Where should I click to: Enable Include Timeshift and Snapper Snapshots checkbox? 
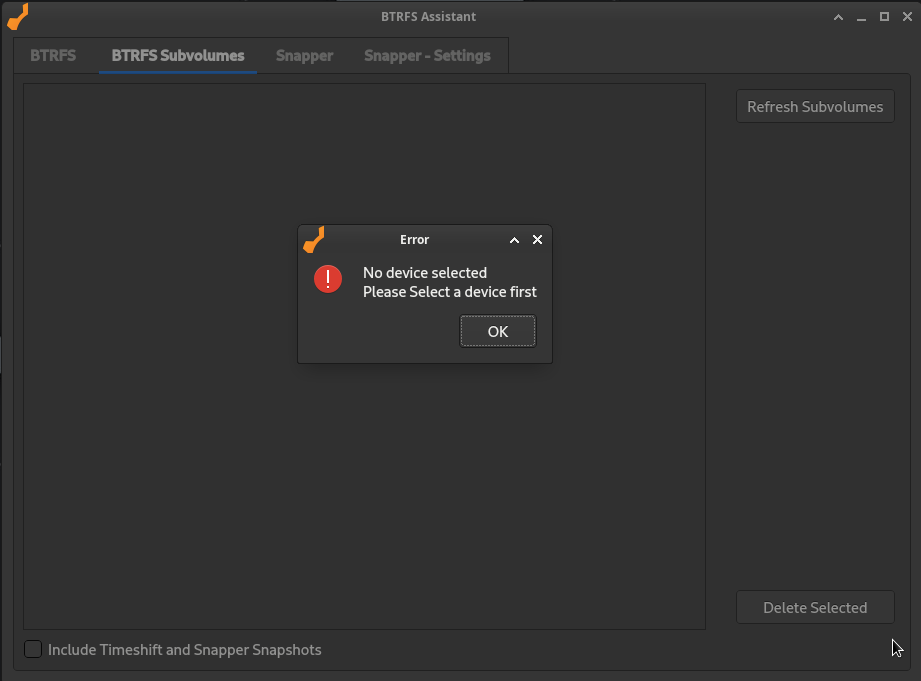(33, 649)
